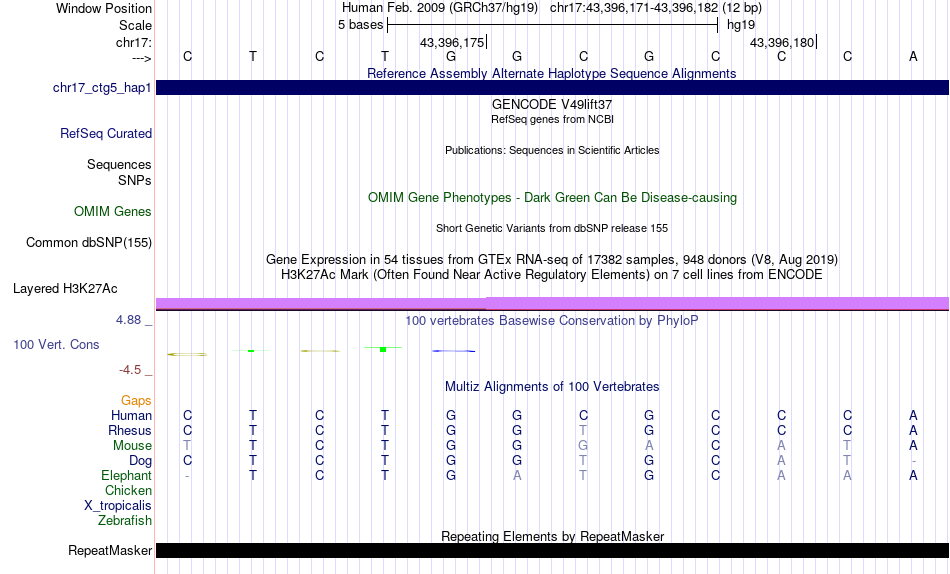
Task: Click the chr17:43,396,171-43,396,182 position text
Action: 656,8
